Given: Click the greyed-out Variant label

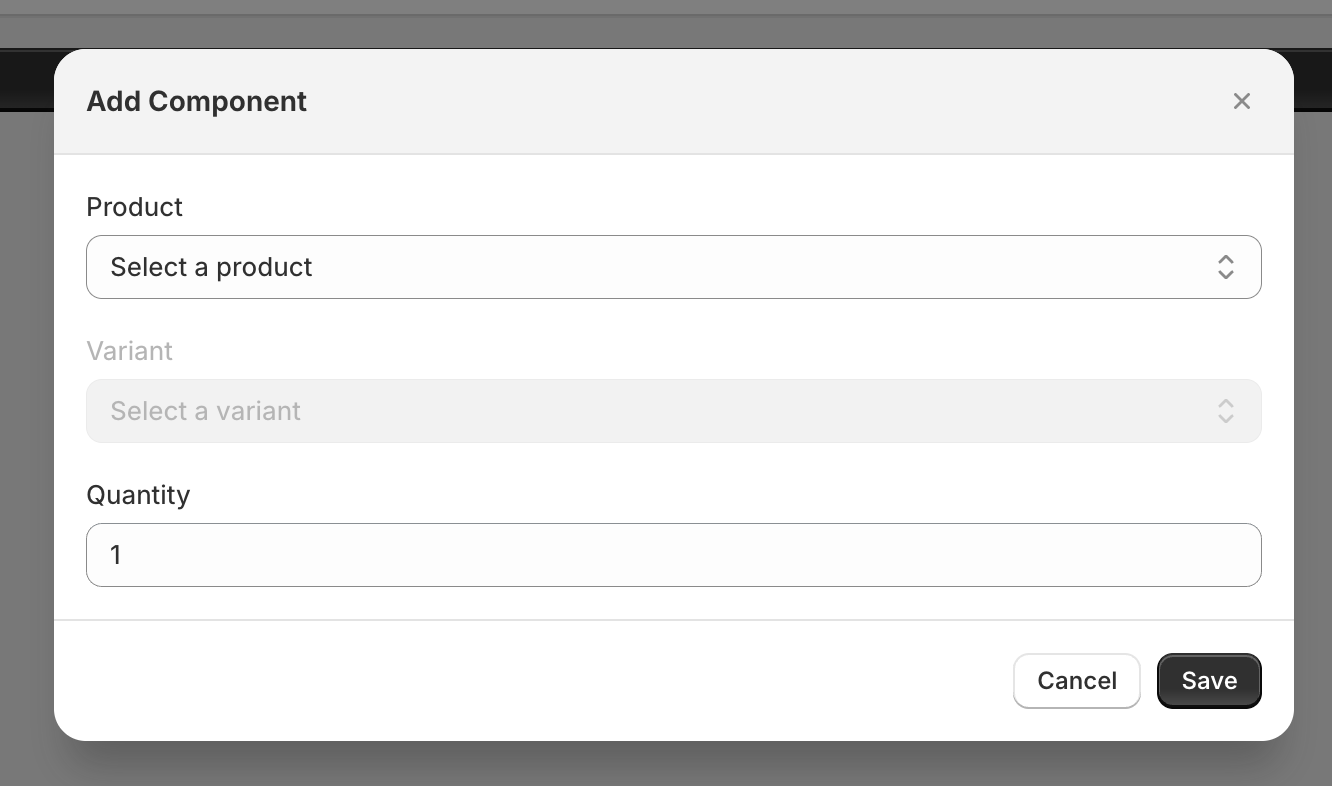Looking at the screenshot, I should (130, 351).
